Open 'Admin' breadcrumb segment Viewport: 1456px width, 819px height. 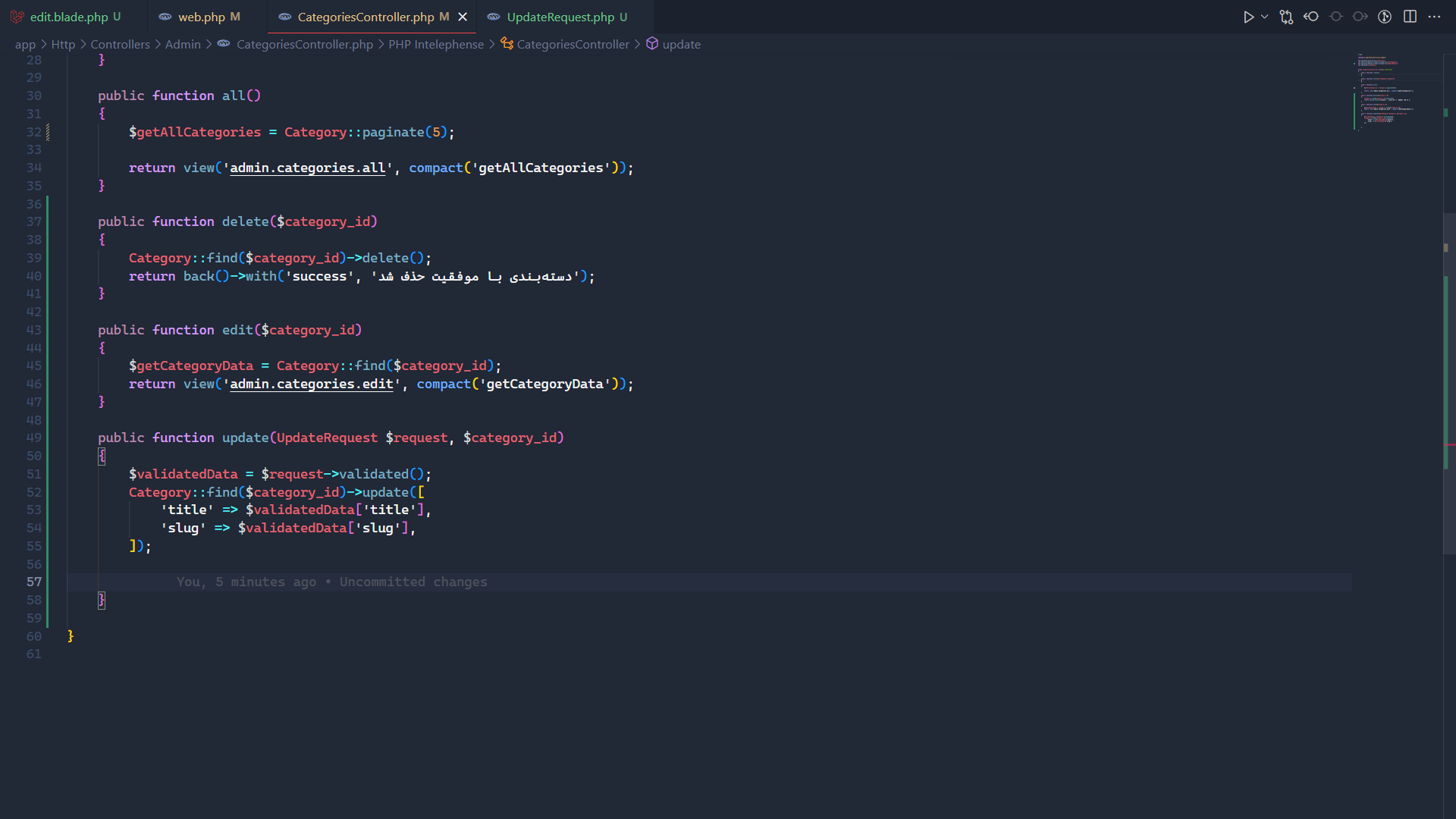tap(183, 45)
